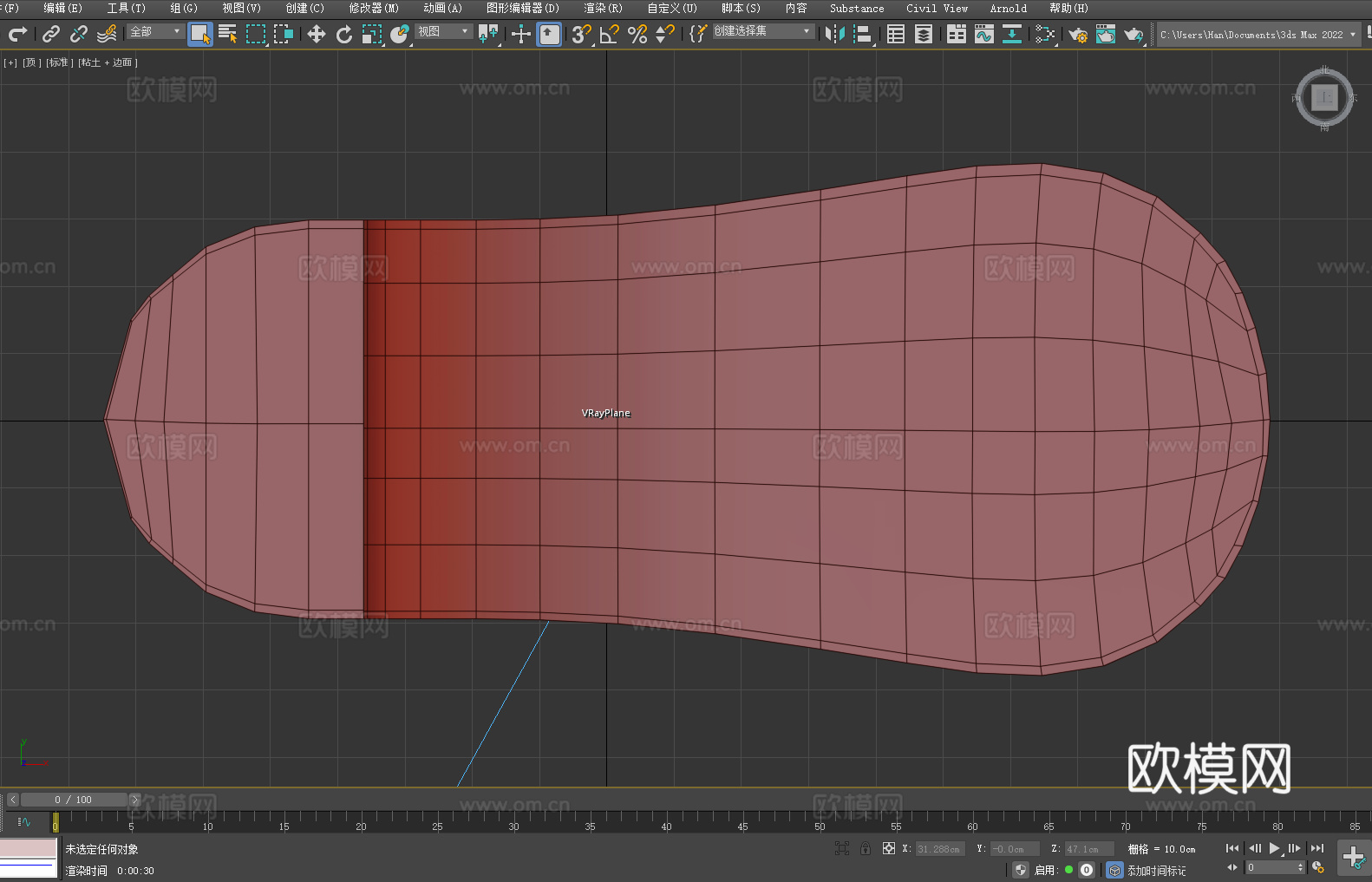
Task: Toggle Percent Snap
Action: [x=637, y=34]
